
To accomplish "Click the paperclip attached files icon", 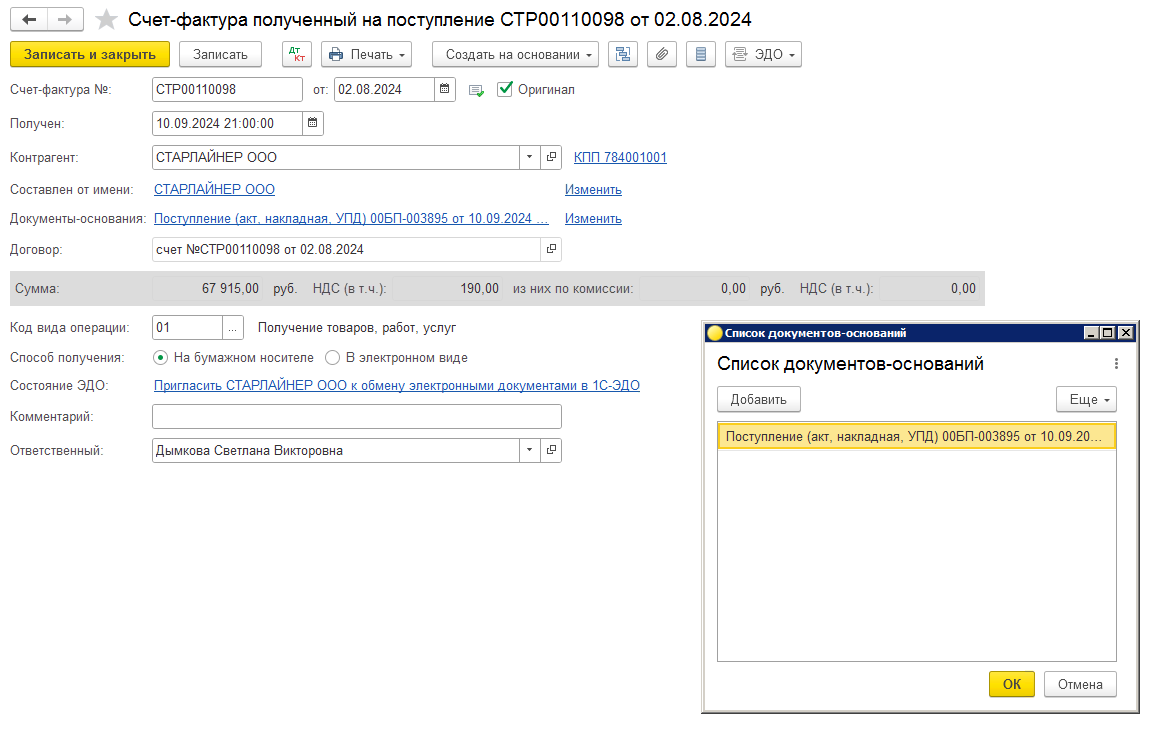I will click(661, 54).
